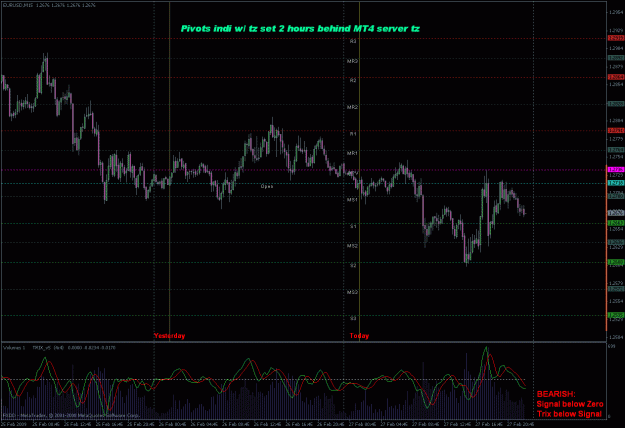Select the 'Open' price label on chart
Viewport: 625px width, 428px height.
coord(267,186)
